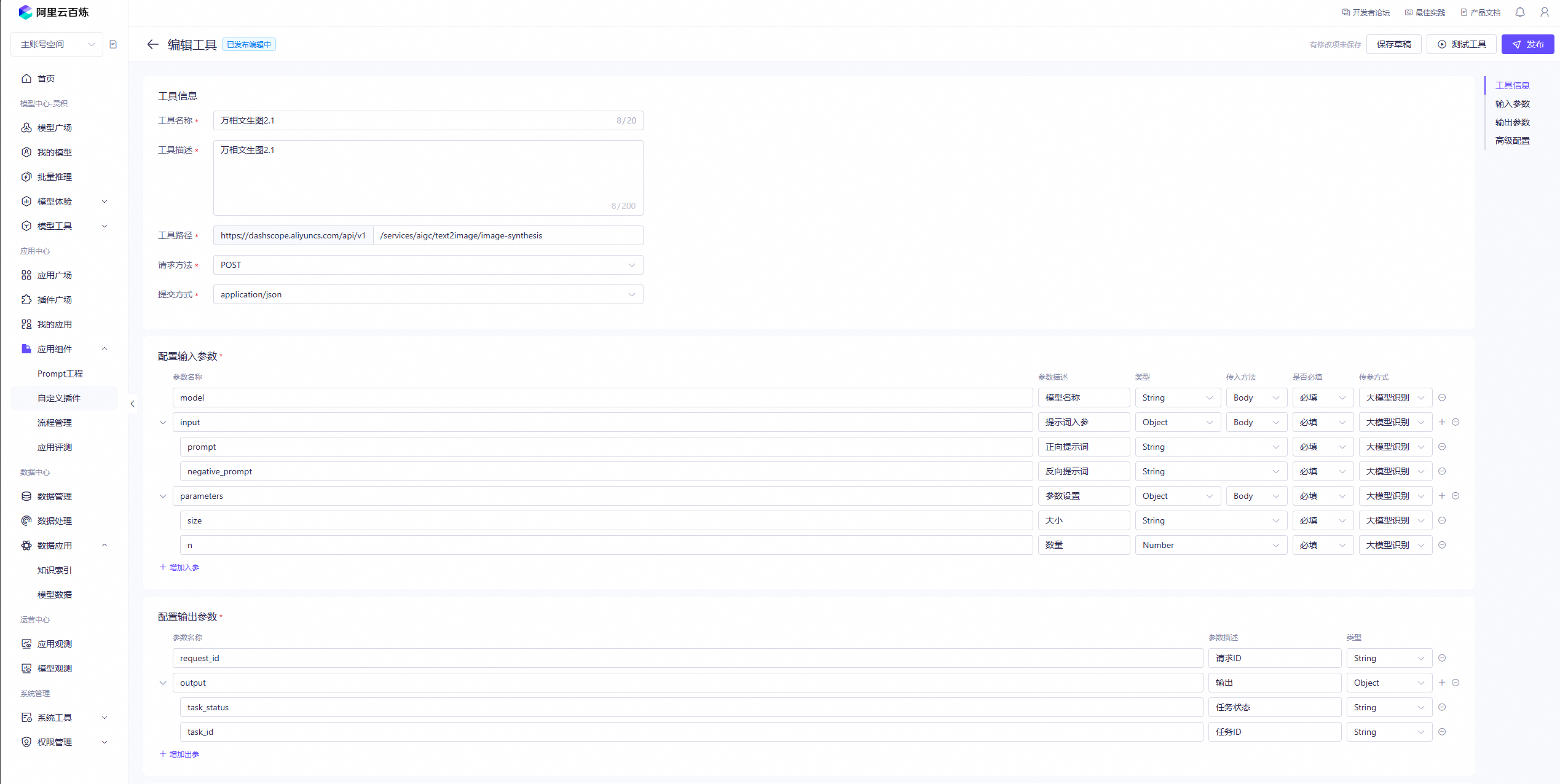Open type dropdown for the n parameter
This screenshot has width=1560, height=784.
[1210, 545]
